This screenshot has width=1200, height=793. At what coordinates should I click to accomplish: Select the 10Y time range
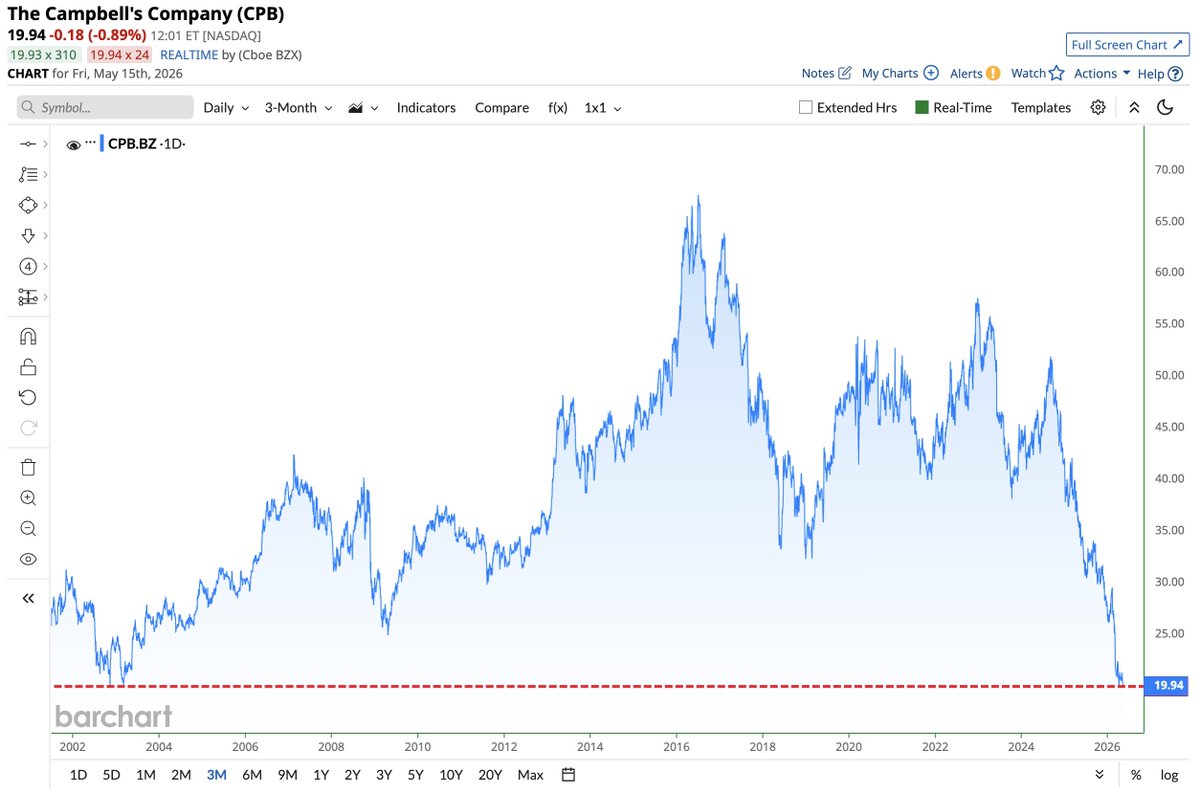tap(451, 774)
